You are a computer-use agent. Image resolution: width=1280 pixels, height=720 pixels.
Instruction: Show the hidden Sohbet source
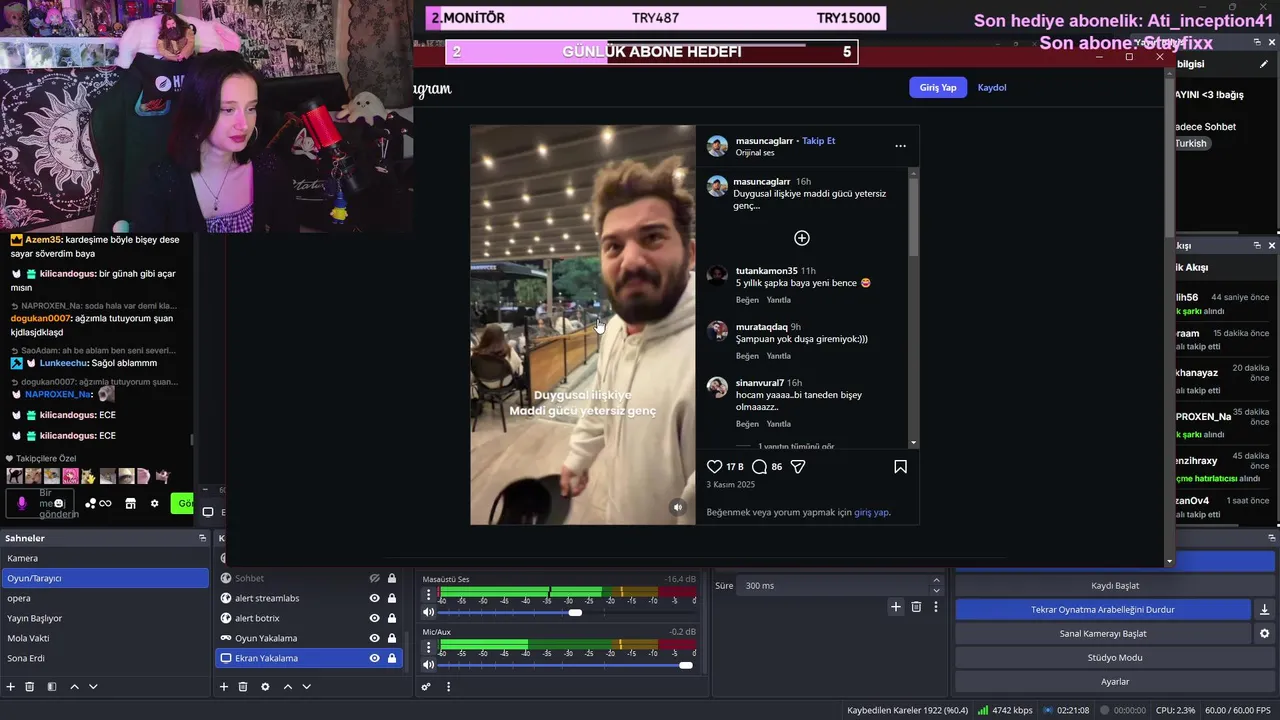point(374,578)
